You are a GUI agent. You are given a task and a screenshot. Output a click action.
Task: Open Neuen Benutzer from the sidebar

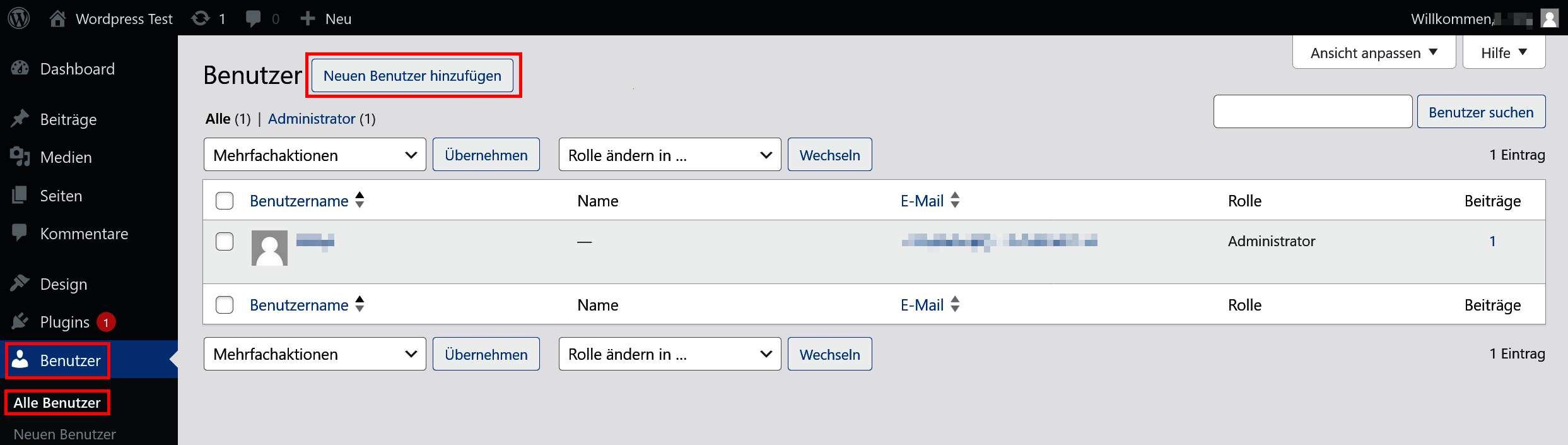click(x=65, y=434)
